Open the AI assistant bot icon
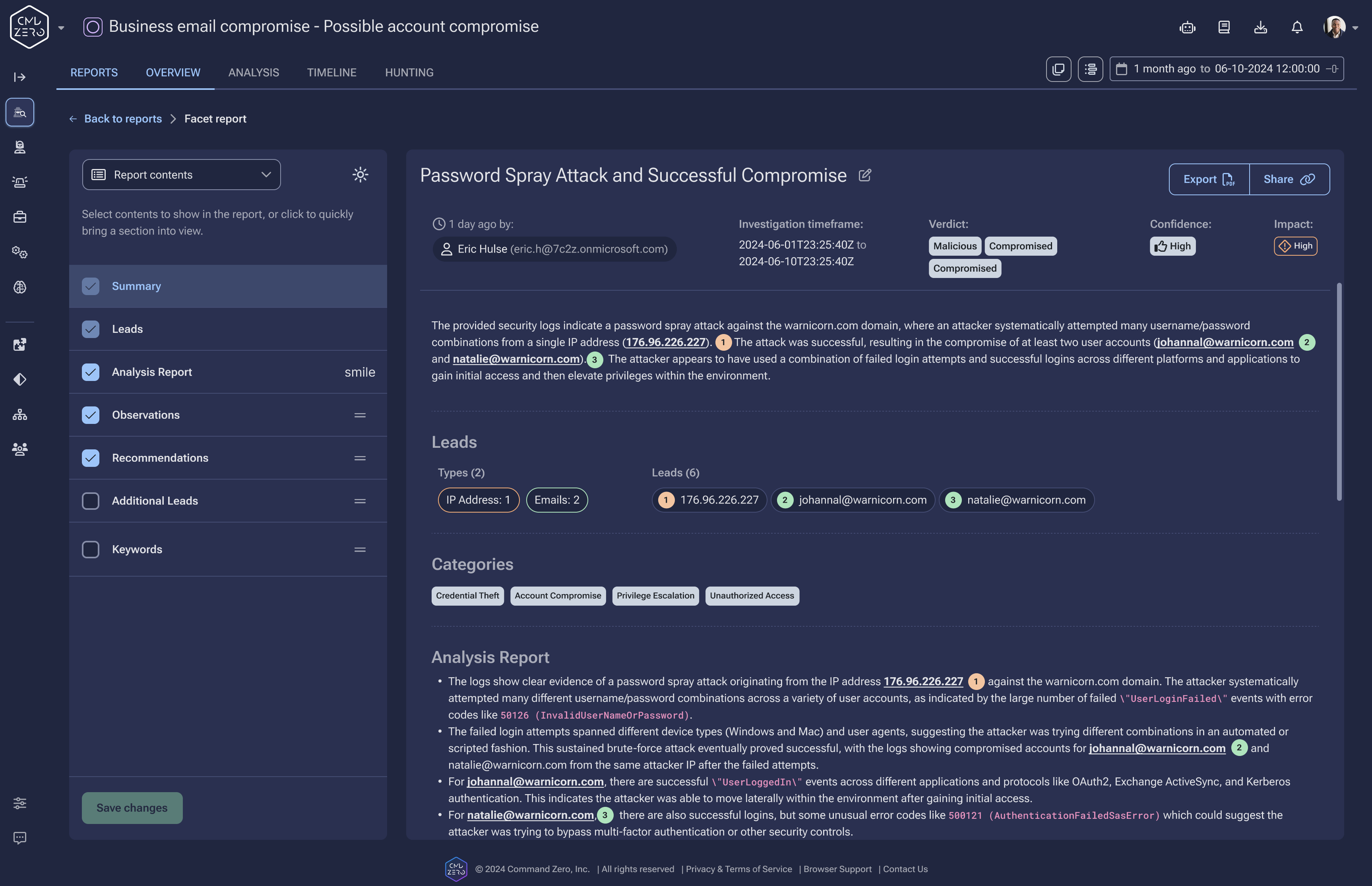 click(1188, 27)
